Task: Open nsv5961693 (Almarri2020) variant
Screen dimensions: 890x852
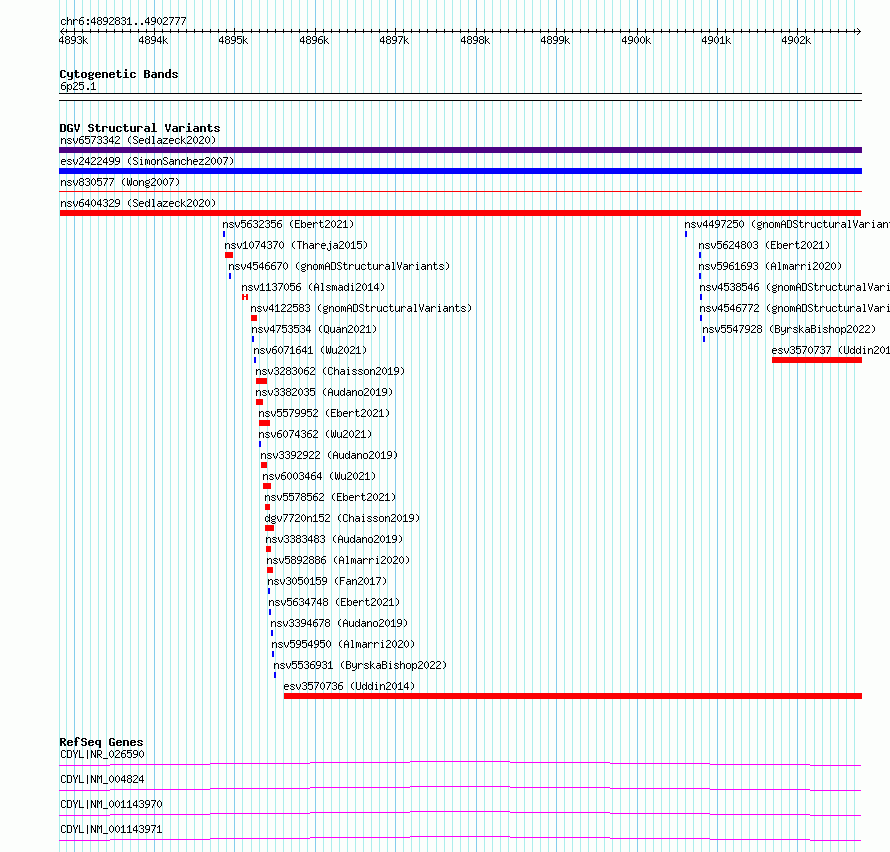Action: pos(770,266)
